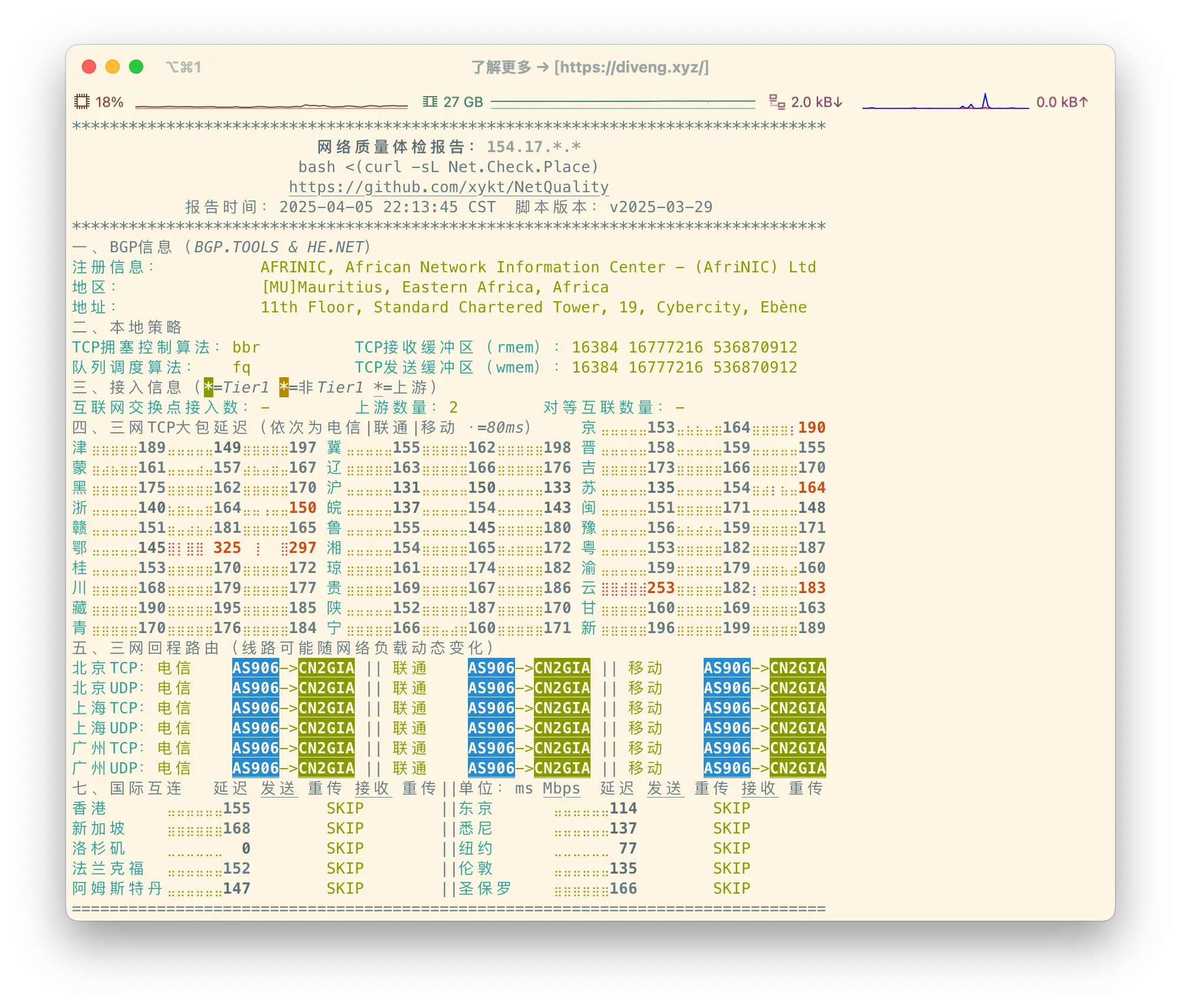The width and height of the screenshot is (1181, 1008).
Task: Click CN2GIA badge in 上海TCP 联通 route
Action: coord(562,708)
